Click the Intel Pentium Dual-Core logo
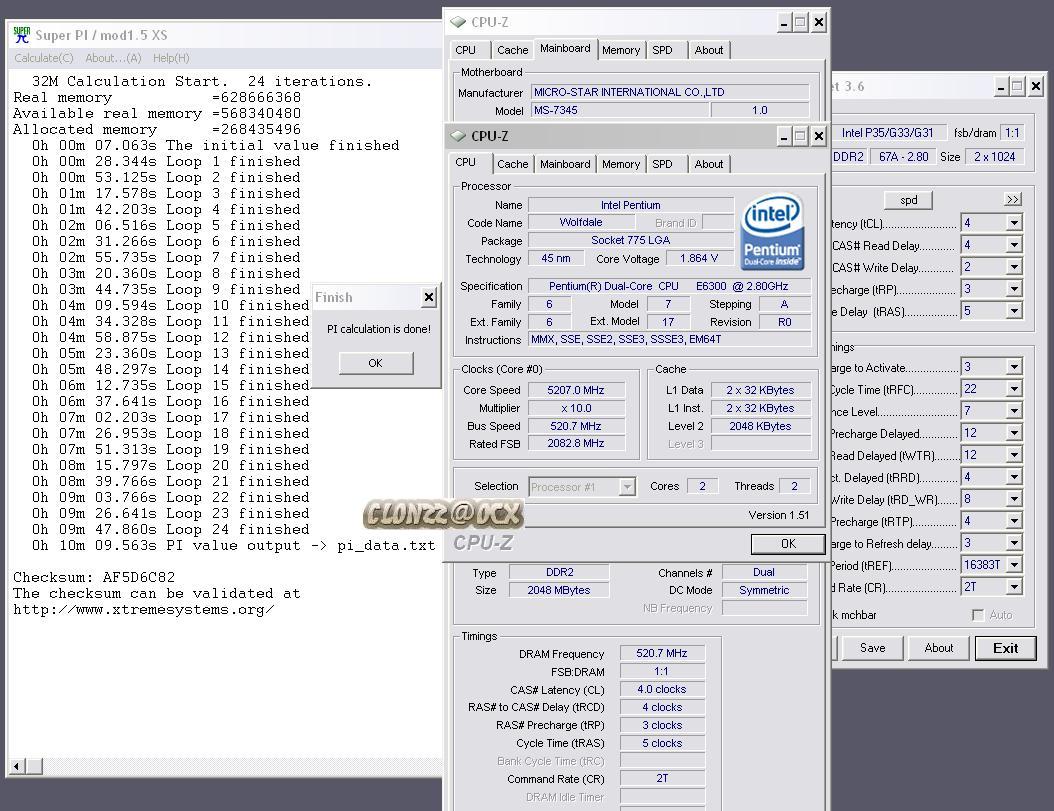 click(x=772, y=232)
